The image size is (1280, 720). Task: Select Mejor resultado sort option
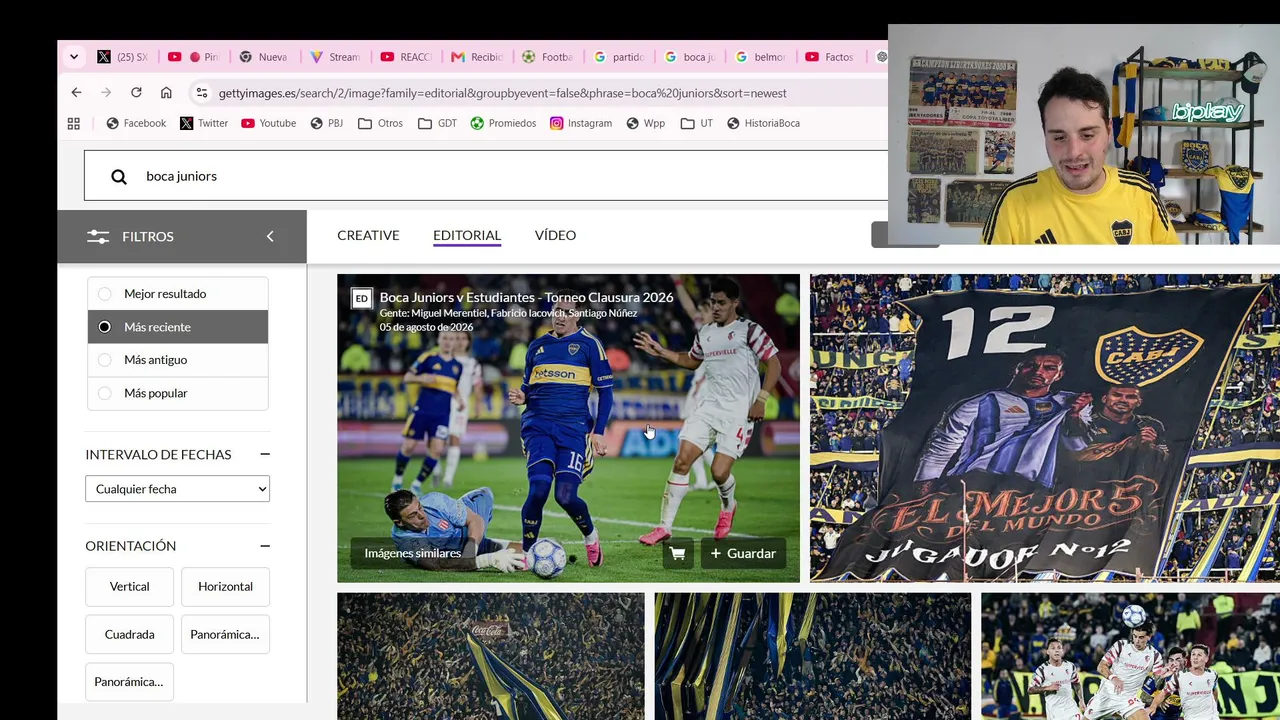tap(177, 294)
